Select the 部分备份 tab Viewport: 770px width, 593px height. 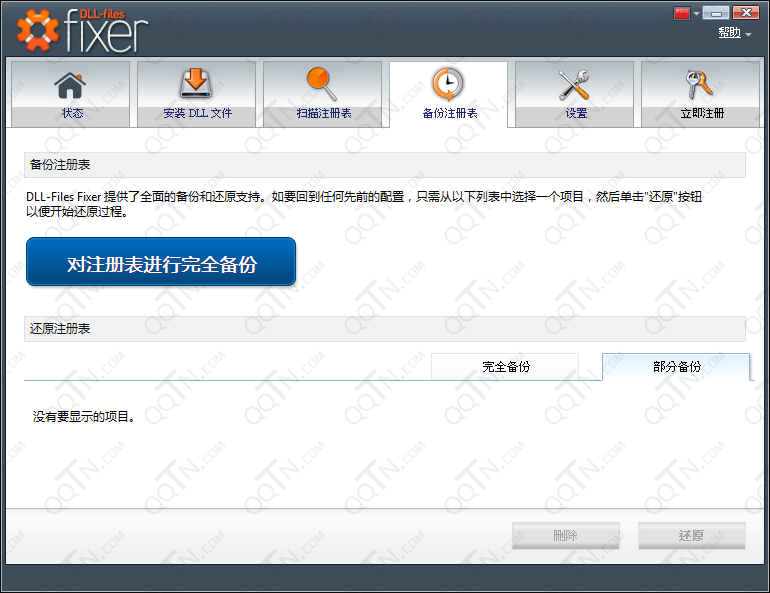tap(676, 367)
